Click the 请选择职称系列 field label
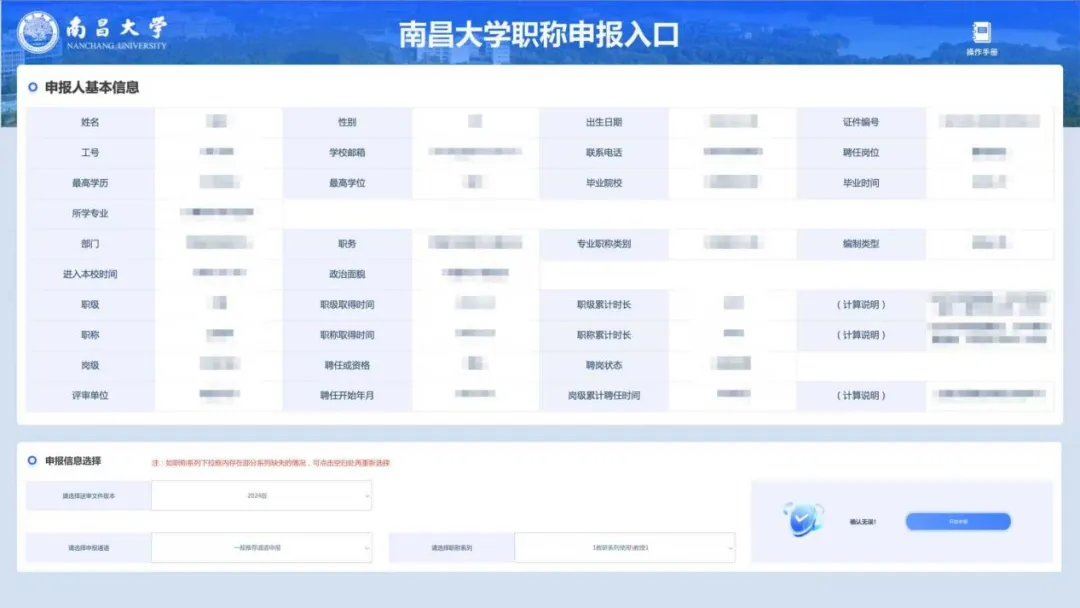Viewport: 1080px width, 608px height. (452, 548)
